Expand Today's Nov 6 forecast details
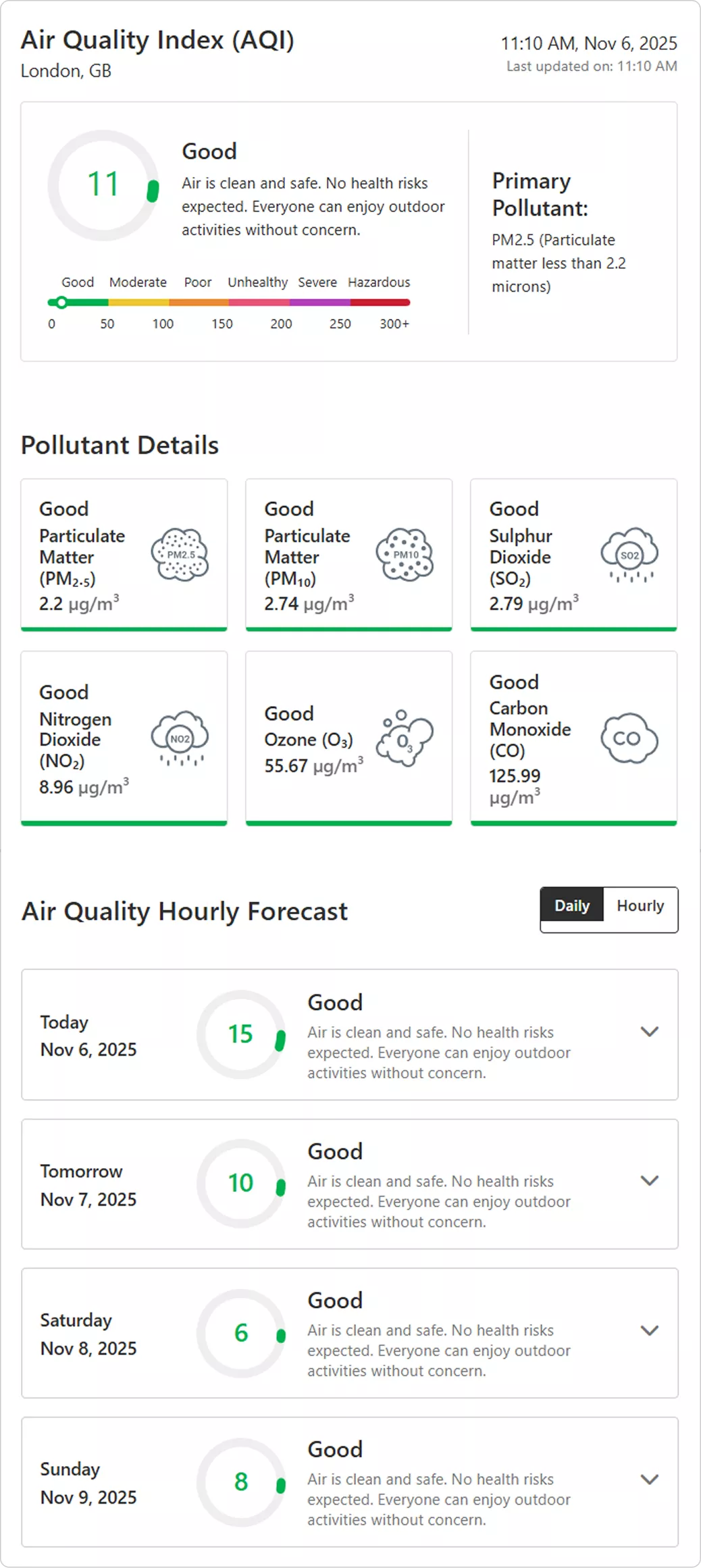 click(650, 1032)
